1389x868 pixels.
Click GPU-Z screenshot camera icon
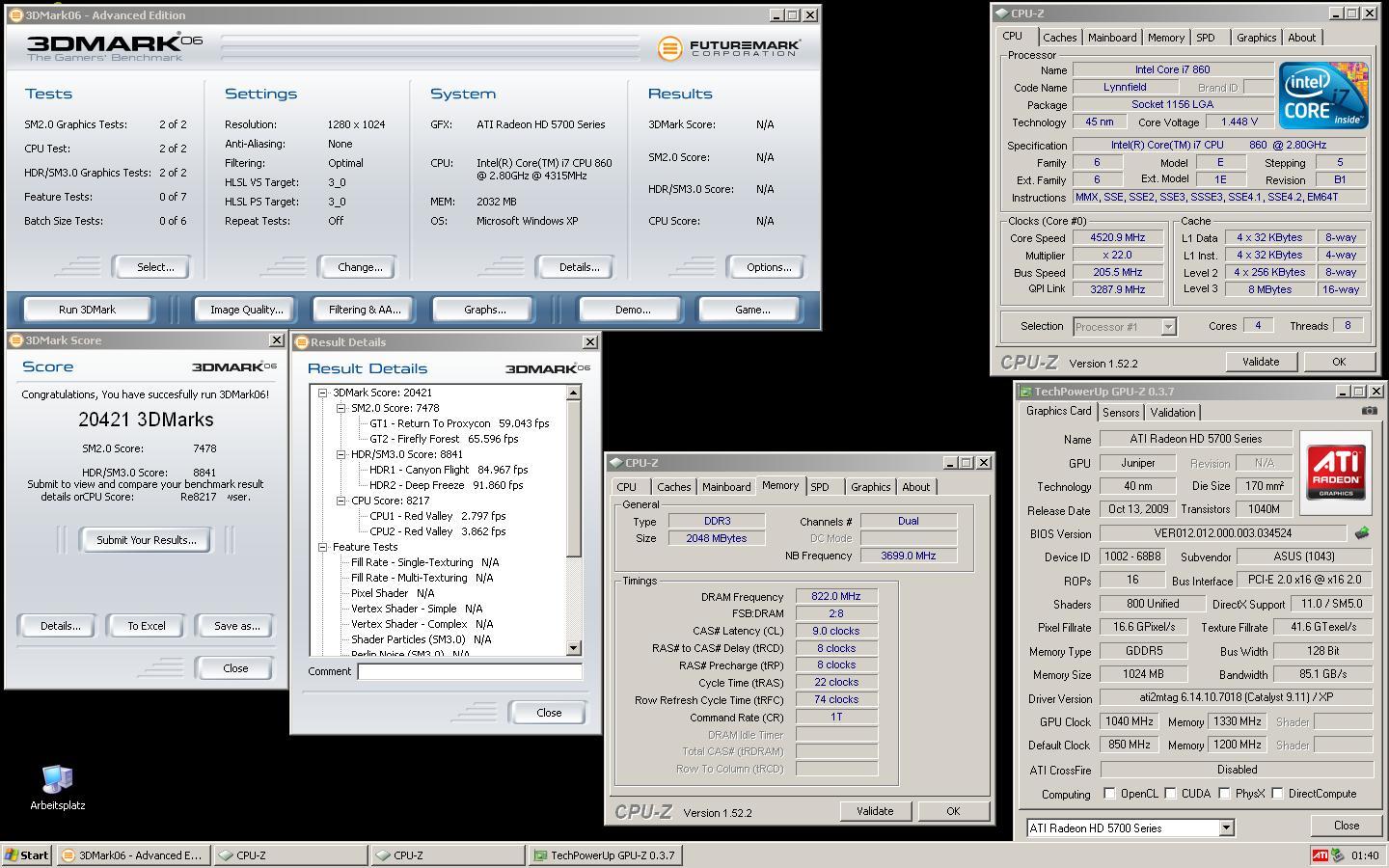[x=1369, y=411]
